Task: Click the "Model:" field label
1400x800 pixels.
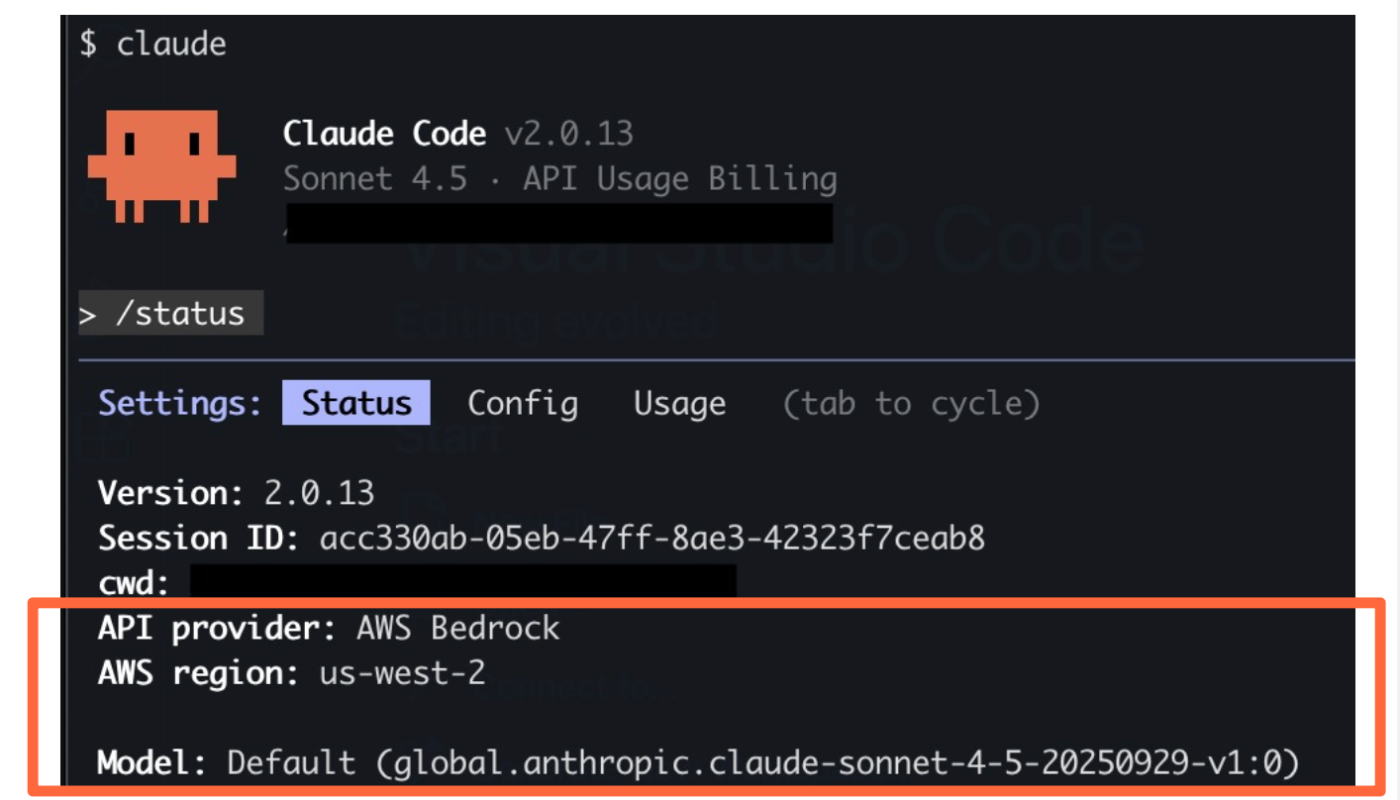Action: point(152,764)
